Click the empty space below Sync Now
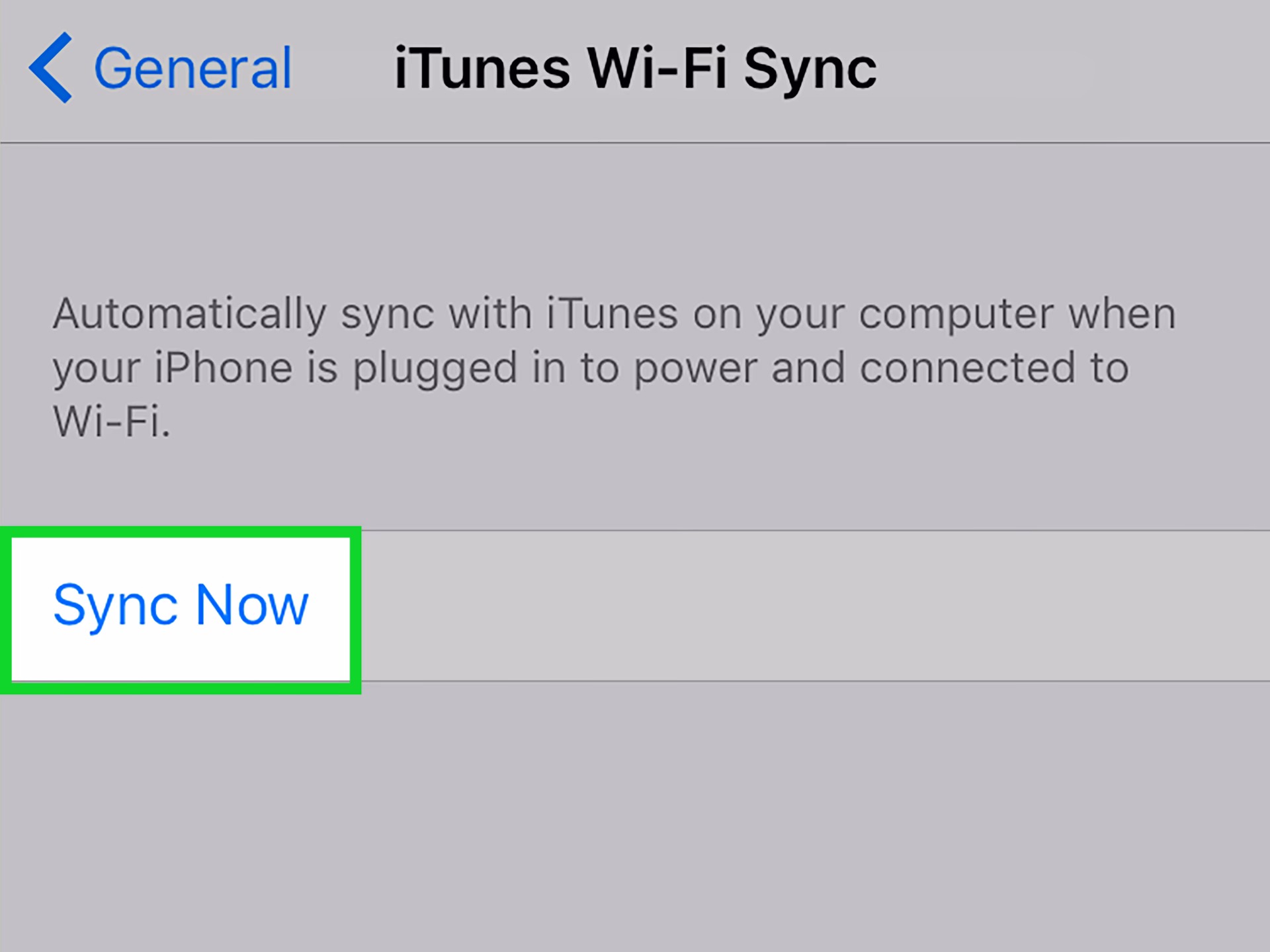1270x952 pixels. [635, 826]
